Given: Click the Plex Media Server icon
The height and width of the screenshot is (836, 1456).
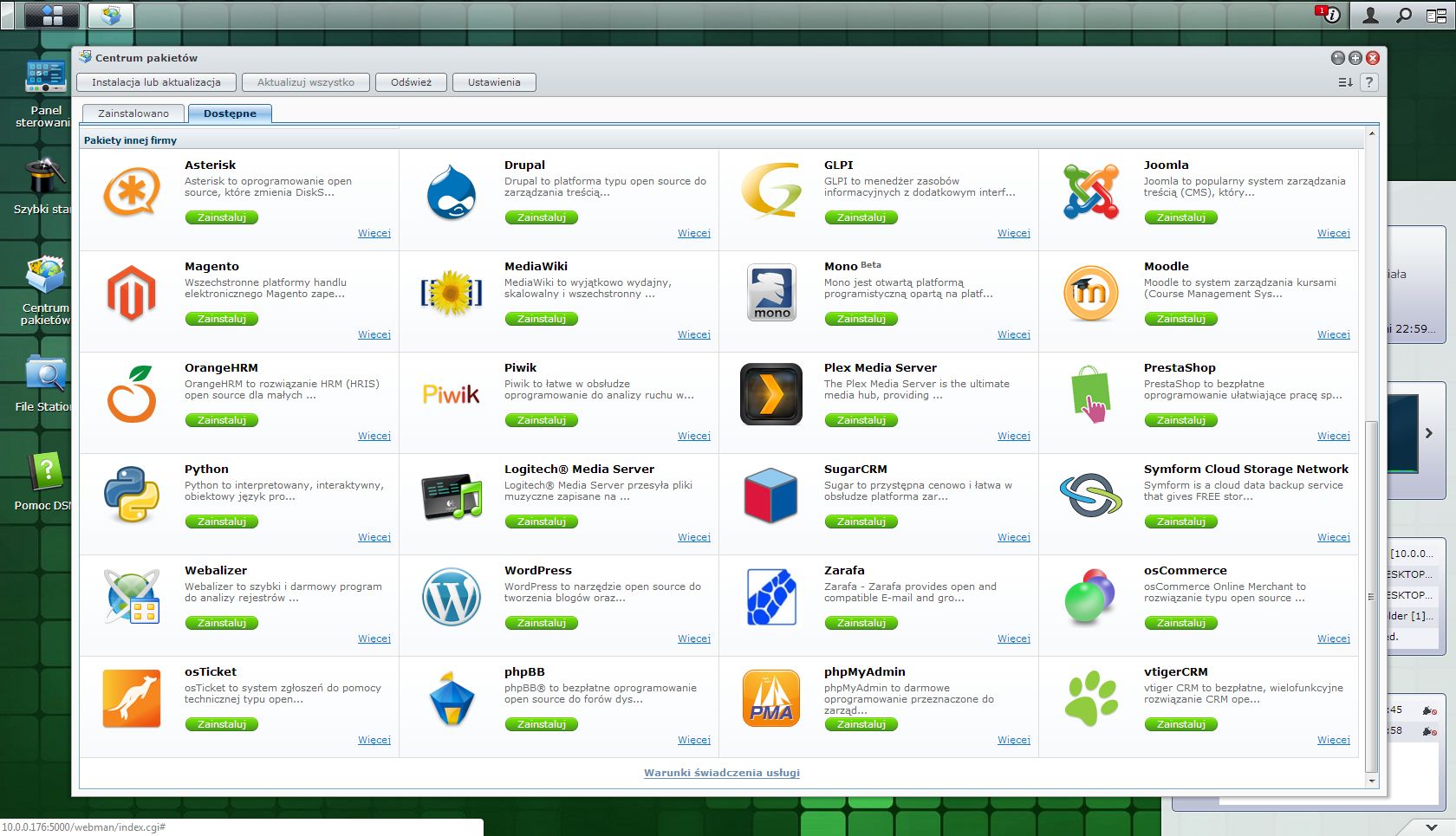Looking at the screenshot, I should [771, 394].
